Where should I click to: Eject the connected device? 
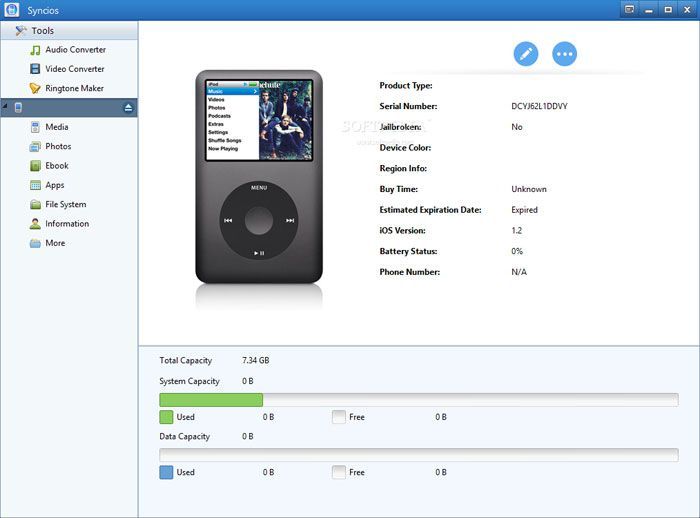point(128,108)
